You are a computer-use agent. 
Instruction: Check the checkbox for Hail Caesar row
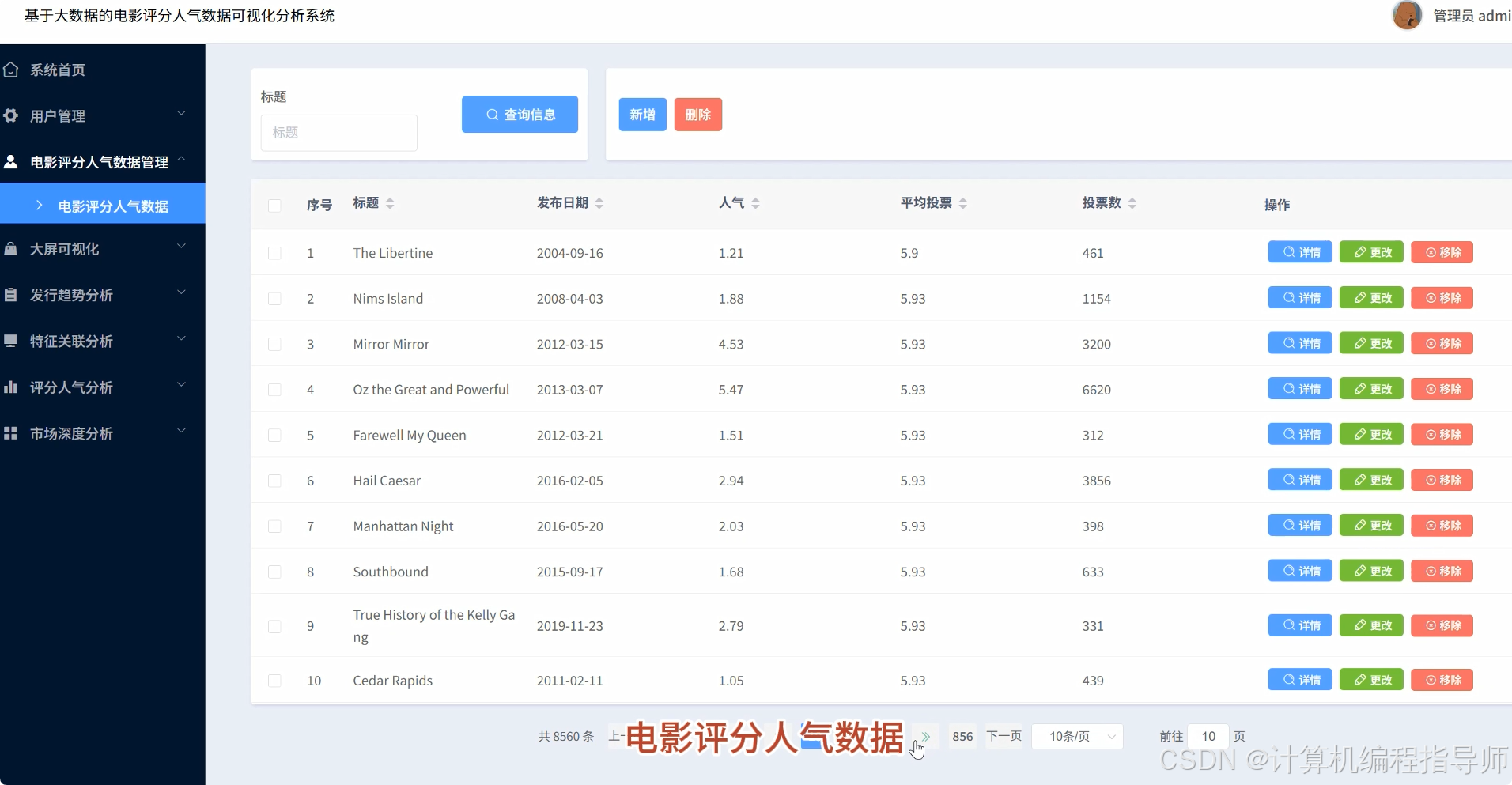(x=274, y=481)
